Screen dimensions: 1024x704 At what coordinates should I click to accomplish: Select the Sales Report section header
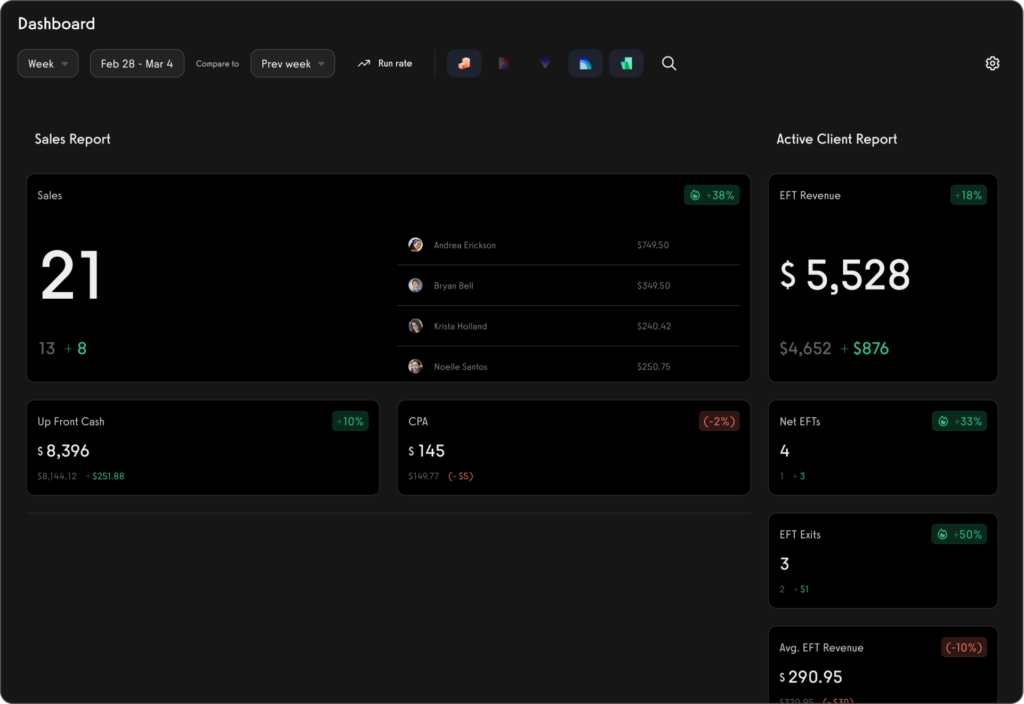pos(72,139)
